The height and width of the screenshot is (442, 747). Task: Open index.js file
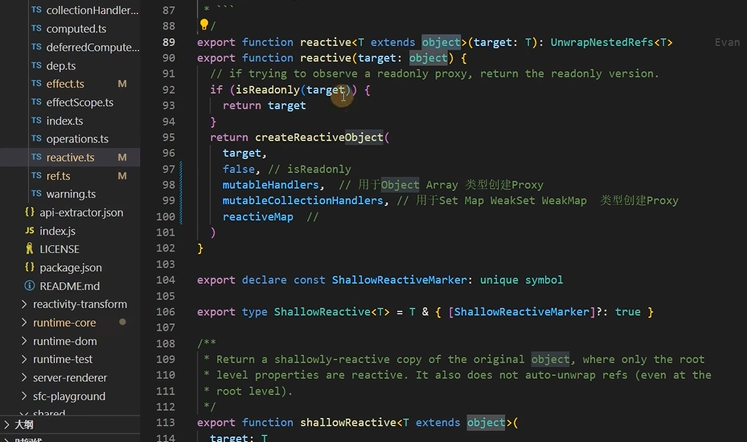coord(57,231)
